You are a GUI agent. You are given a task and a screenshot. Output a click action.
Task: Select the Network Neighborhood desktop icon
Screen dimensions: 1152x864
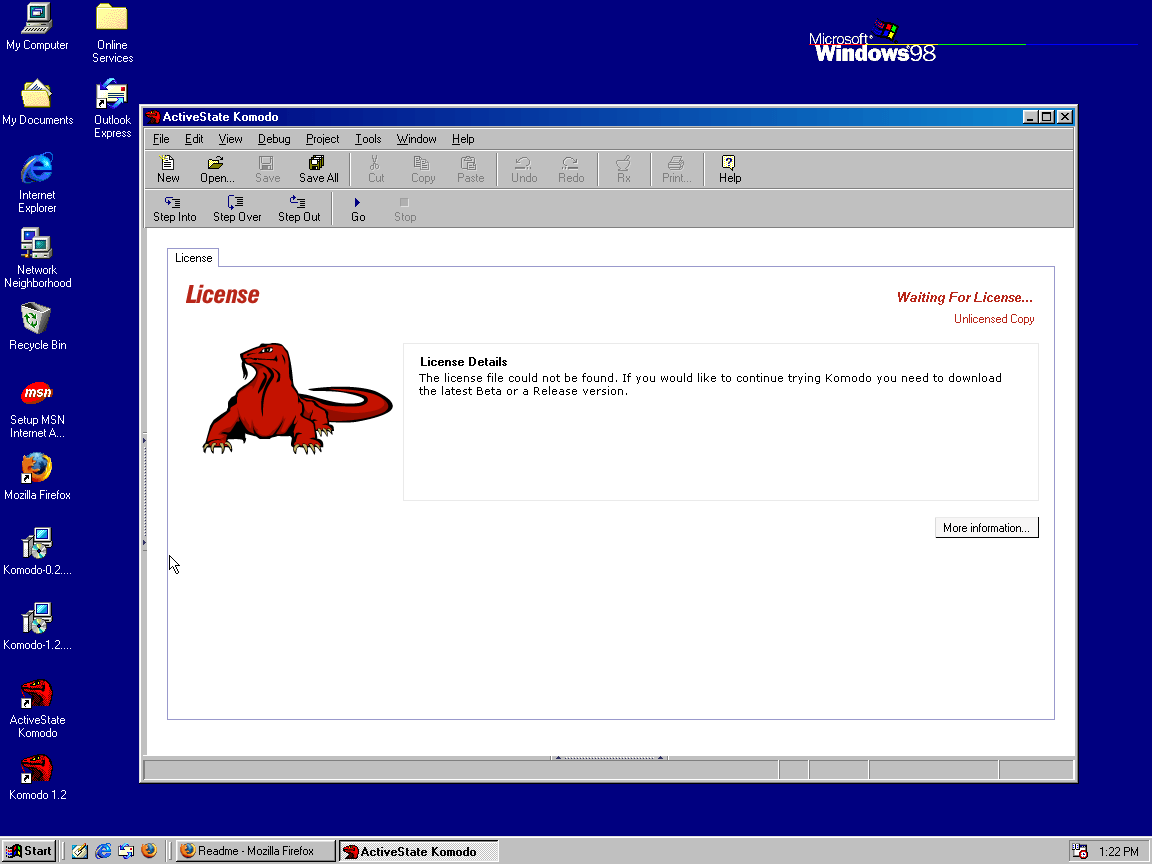coord(37,258)
